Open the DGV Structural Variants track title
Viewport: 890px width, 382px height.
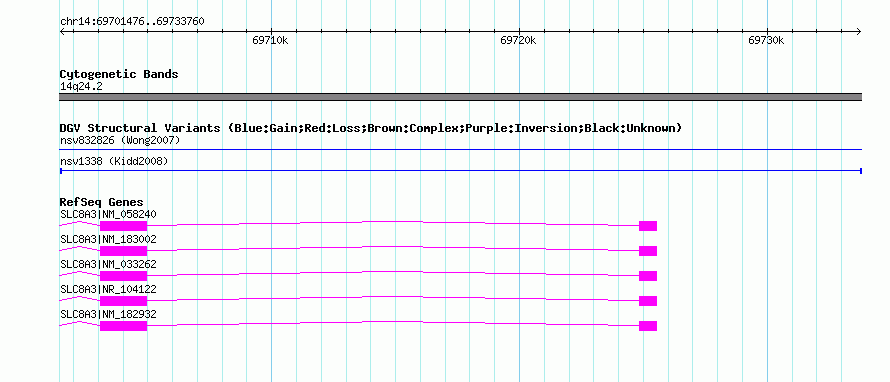[x=371, y=128]
